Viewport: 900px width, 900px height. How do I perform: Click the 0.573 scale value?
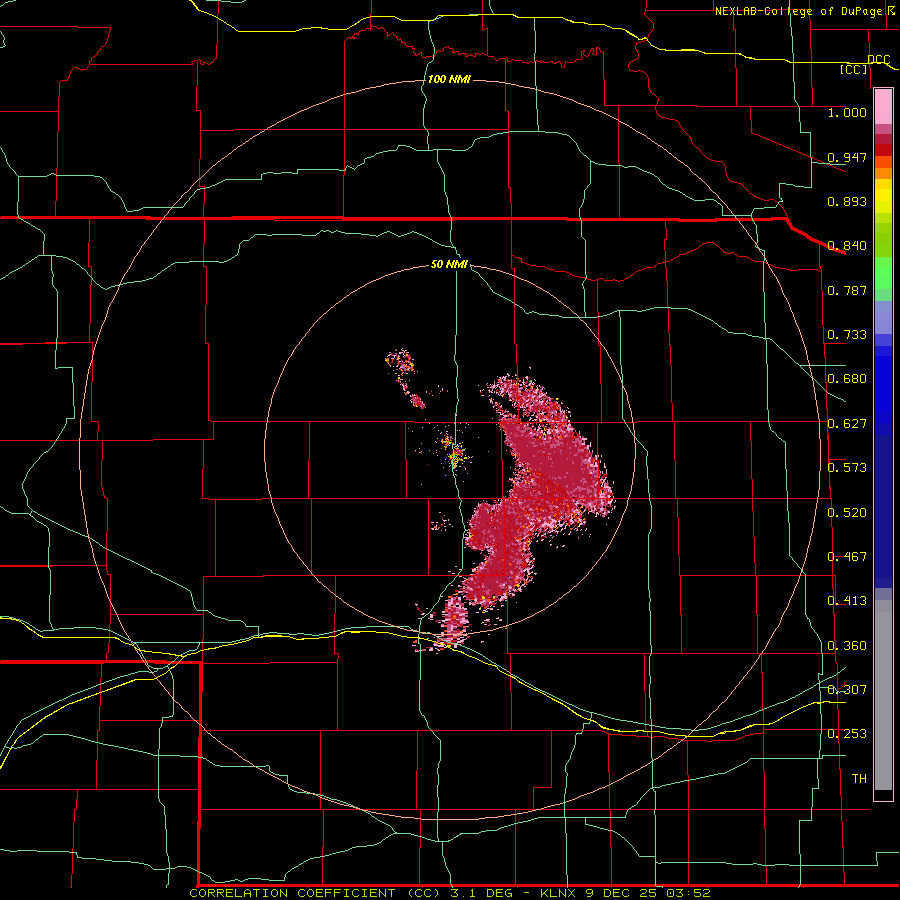847,468
